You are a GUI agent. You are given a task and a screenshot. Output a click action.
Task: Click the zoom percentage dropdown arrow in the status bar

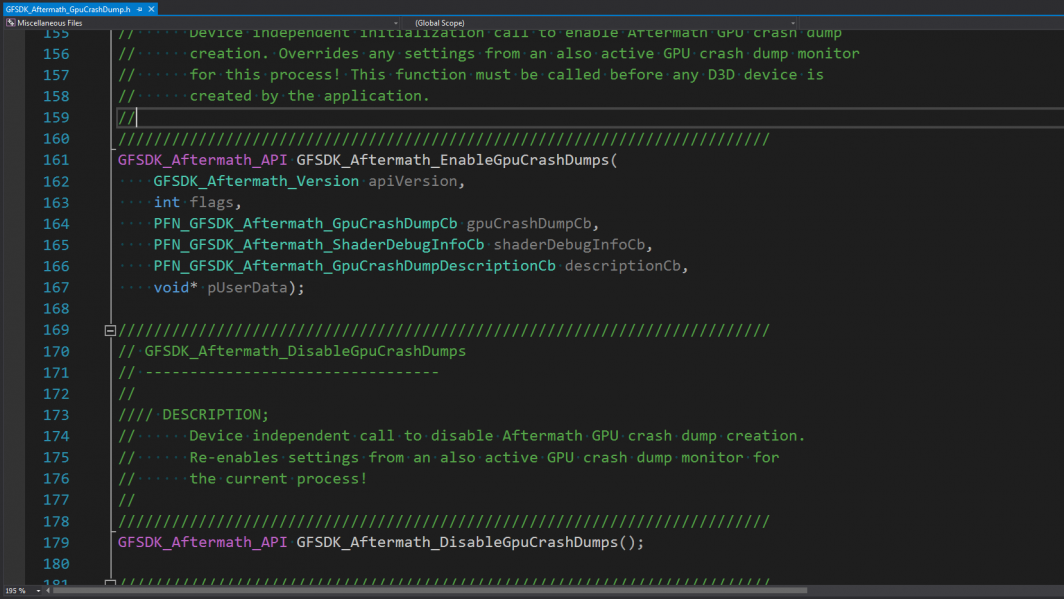pos(38,590)
